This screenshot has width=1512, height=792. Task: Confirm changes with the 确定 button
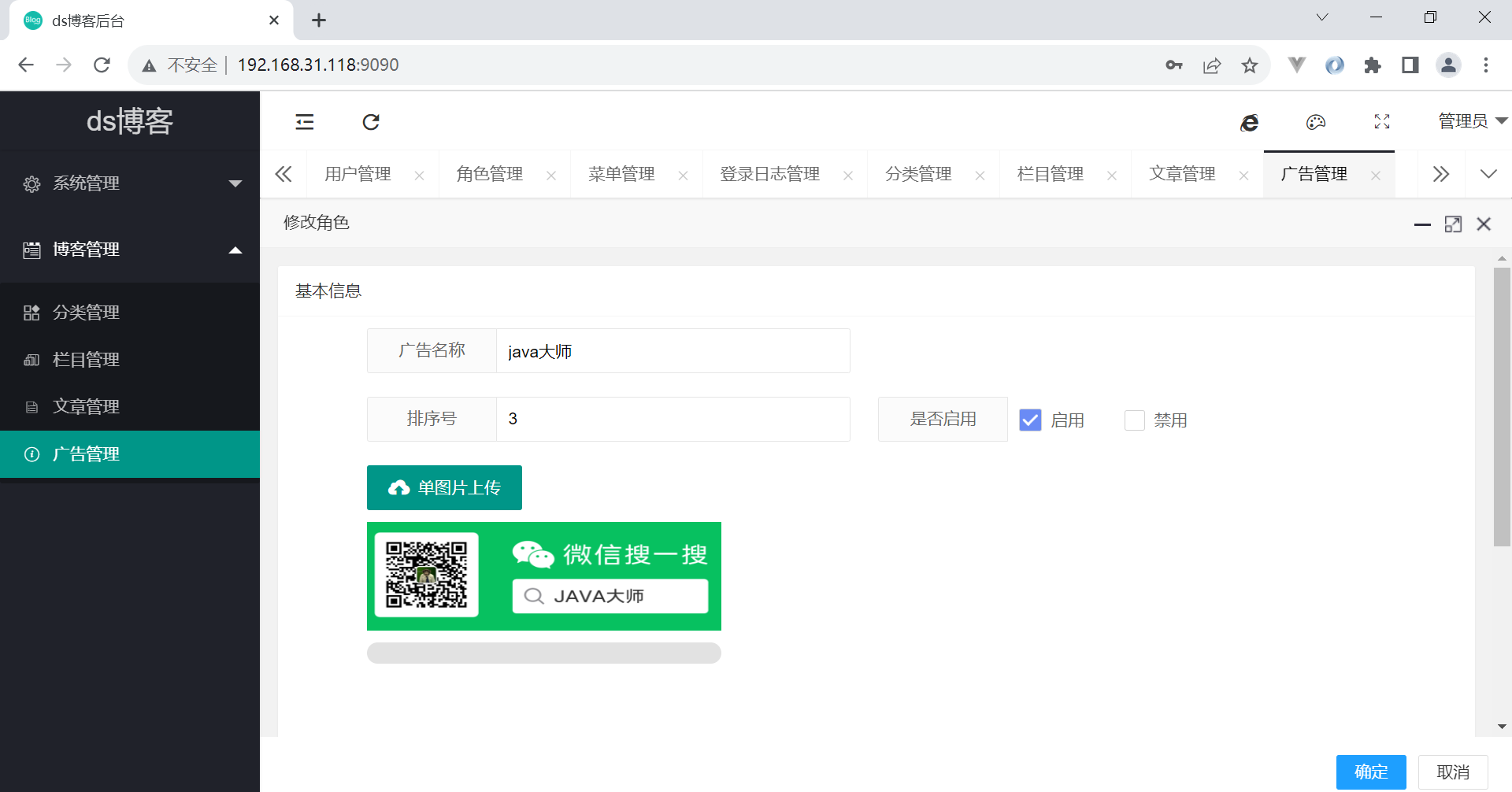(x=1371, y=772)
